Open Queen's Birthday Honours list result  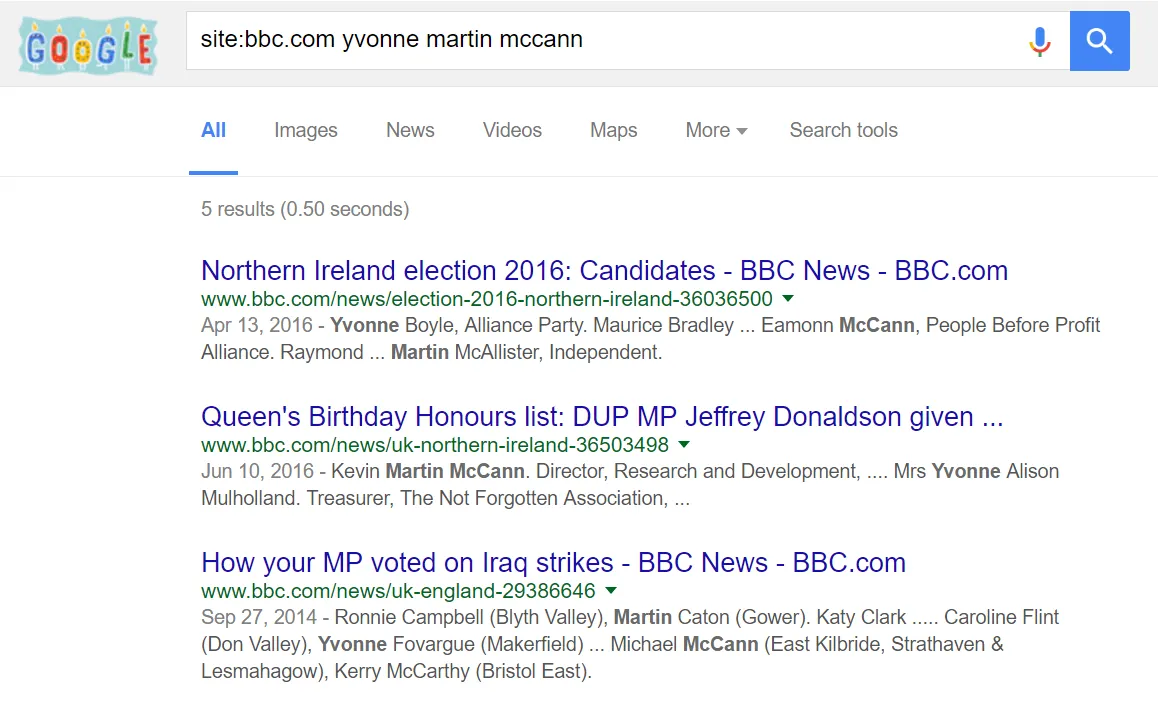click(x=602, y=416)
